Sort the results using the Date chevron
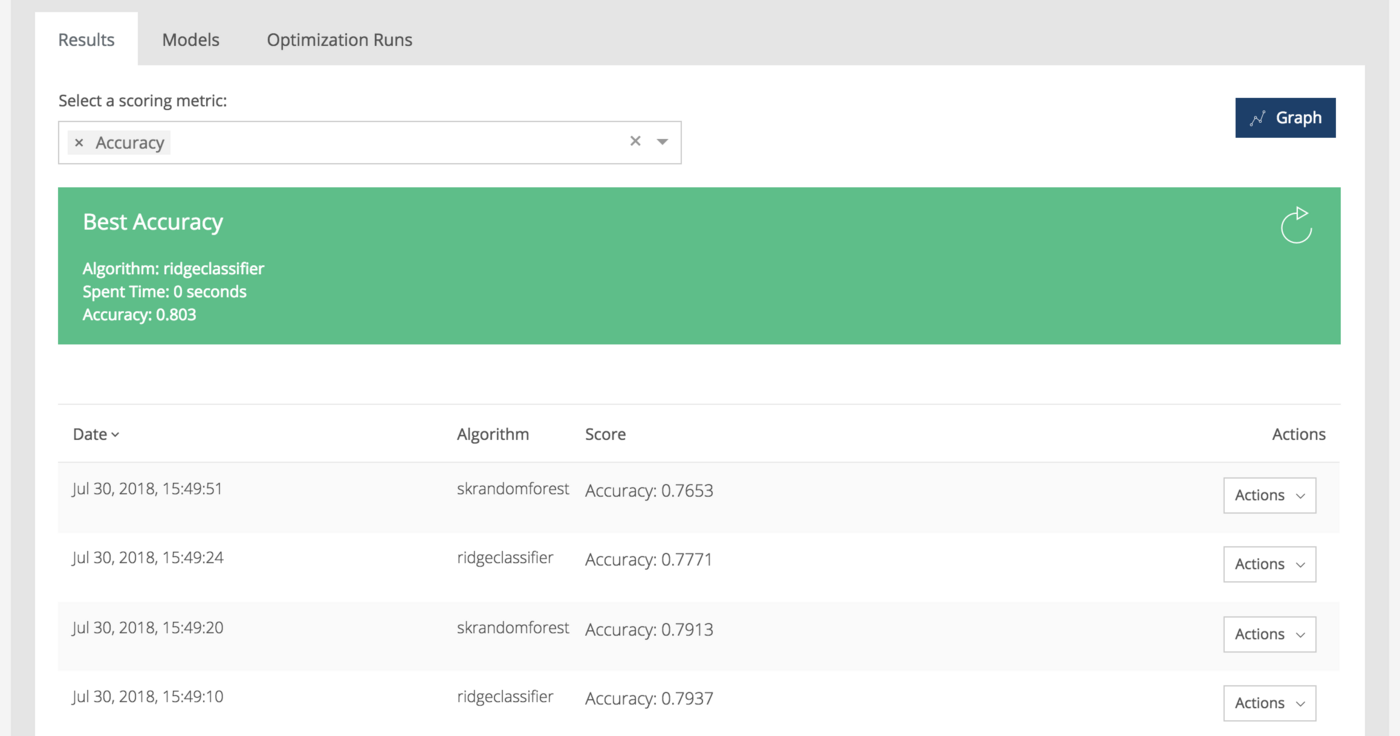1400x736 pixels. coord(115,435)
